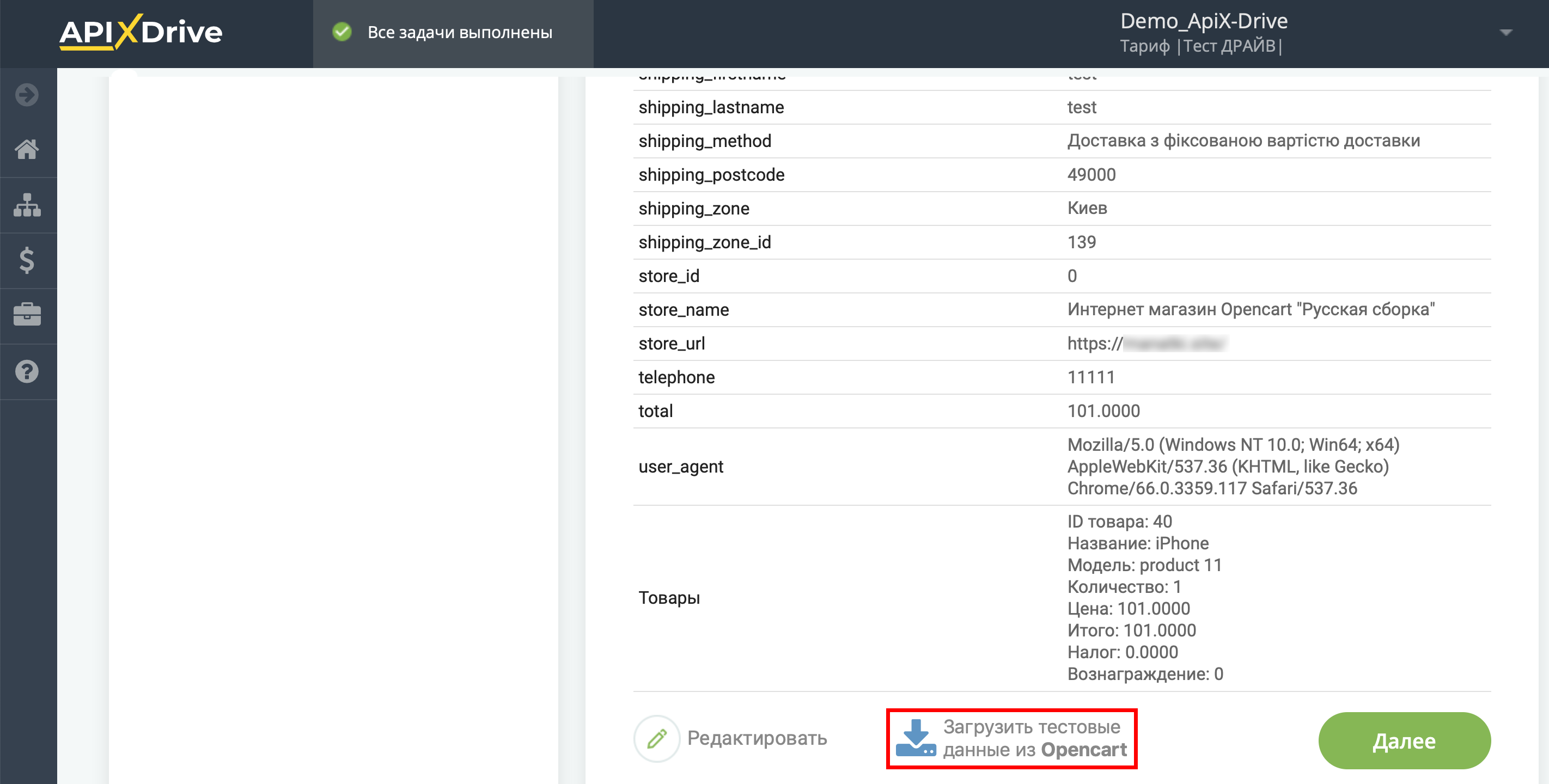Viewport: 1549px width, 784px height.
Task: Select the Товары field name
Action: 669,598
